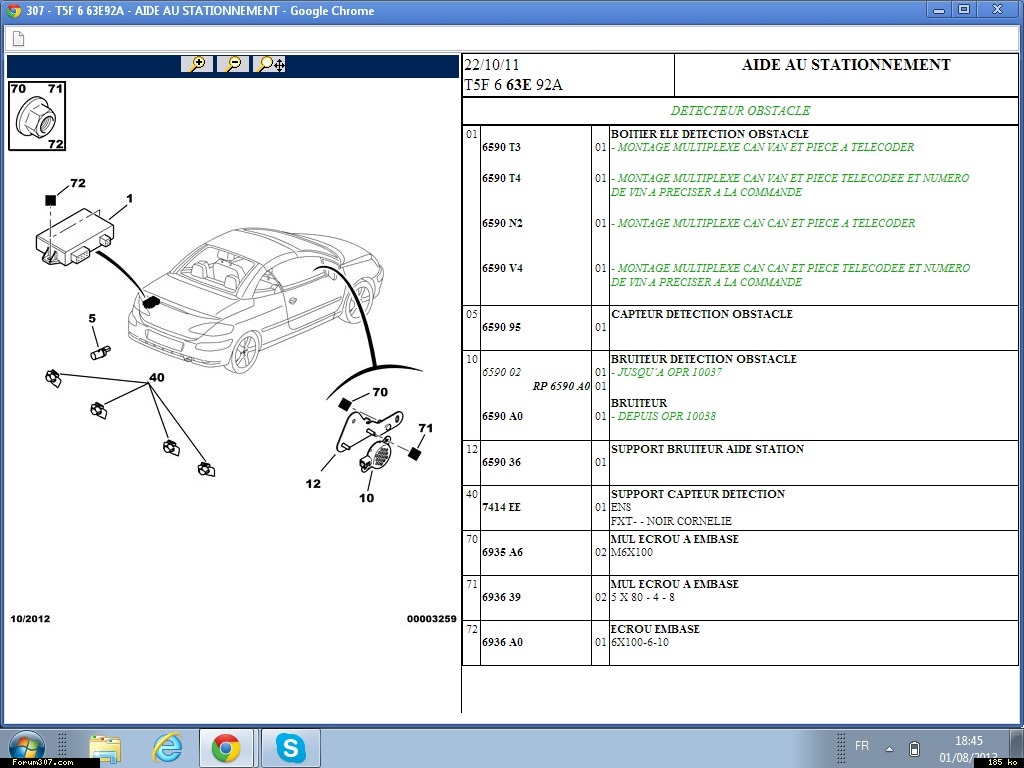Screen dimensions: 1024x768
Task: Click the nut thumbnail labeled 70 71 72
Action: (x=37, y=116)
